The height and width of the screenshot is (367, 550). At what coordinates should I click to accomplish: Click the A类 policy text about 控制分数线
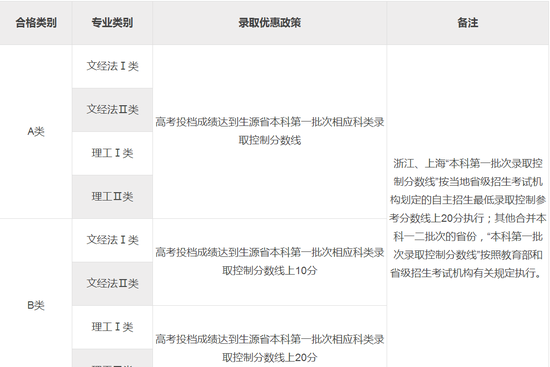269,131
